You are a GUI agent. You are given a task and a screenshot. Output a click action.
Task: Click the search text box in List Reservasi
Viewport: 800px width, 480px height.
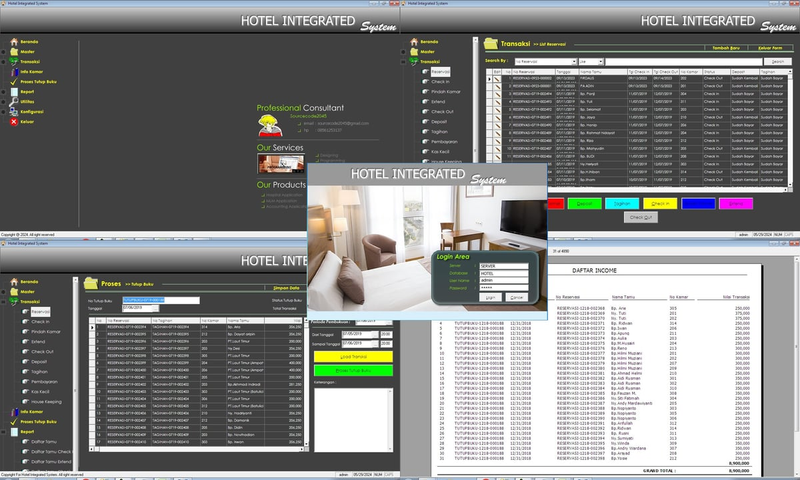[684, 62]
